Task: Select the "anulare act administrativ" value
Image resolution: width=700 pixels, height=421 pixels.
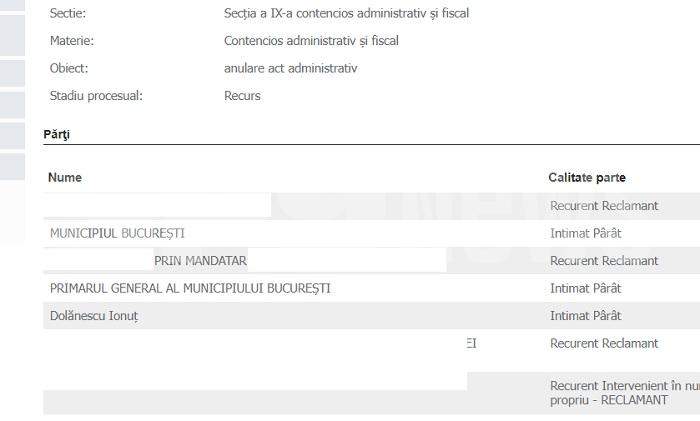Action: 291,68
